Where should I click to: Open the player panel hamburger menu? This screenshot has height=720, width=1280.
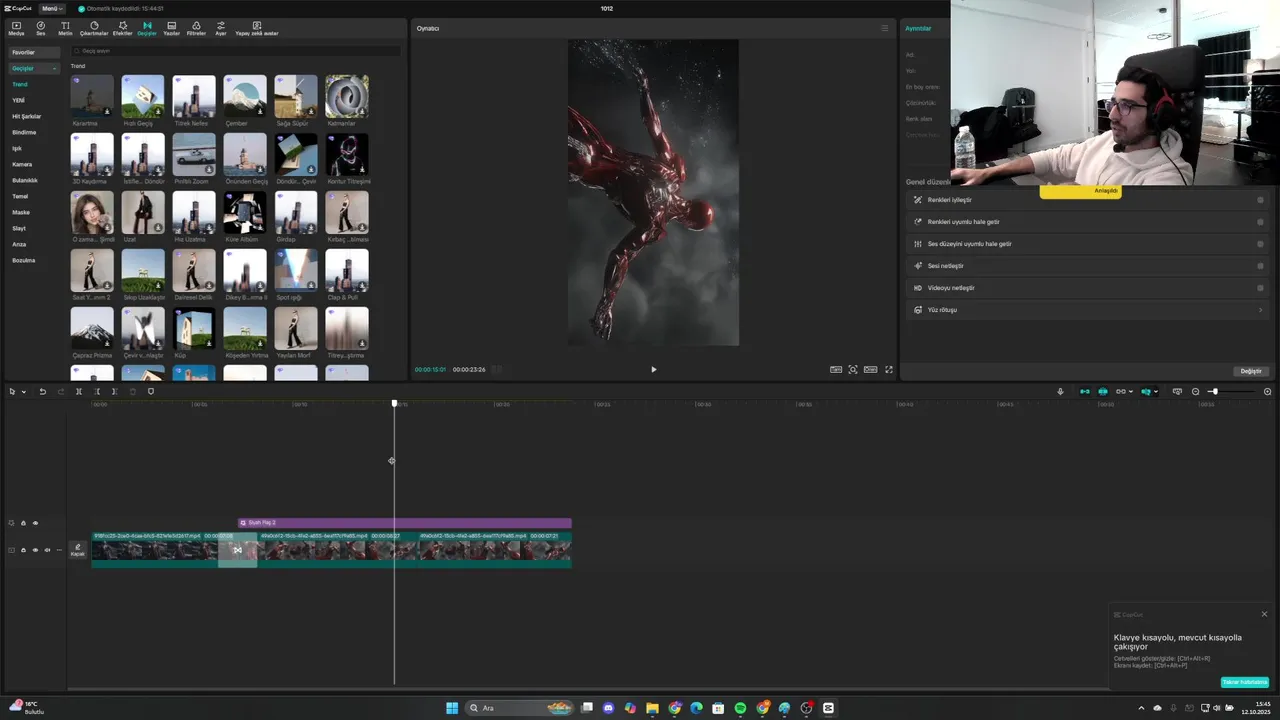point(884,28)
